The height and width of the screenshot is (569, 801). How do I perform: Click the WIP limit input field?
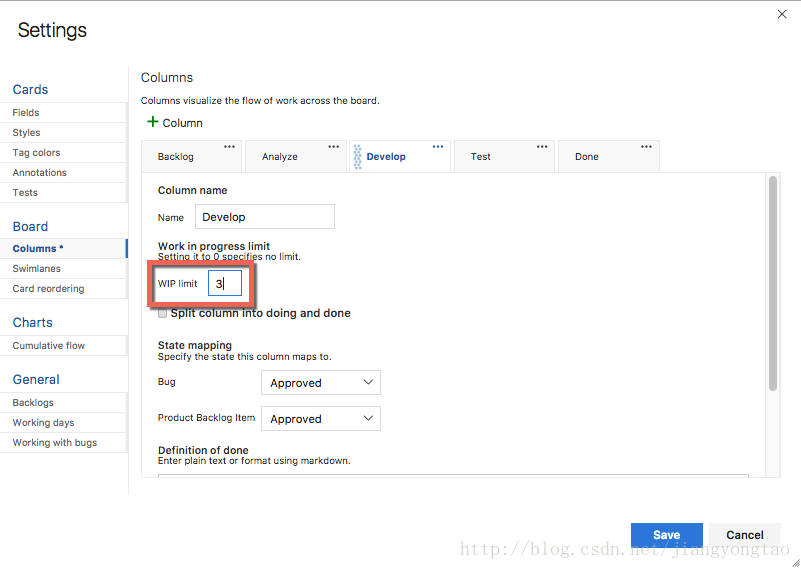coord(225,283)
